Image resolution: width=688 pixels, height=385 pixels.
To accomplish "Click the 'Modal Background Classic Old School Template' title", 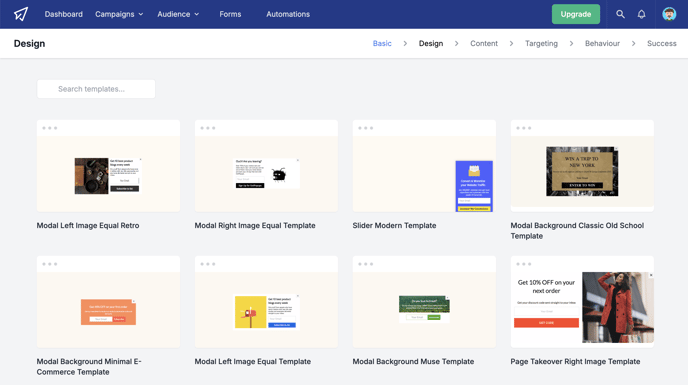I will [x=577, y=231].
